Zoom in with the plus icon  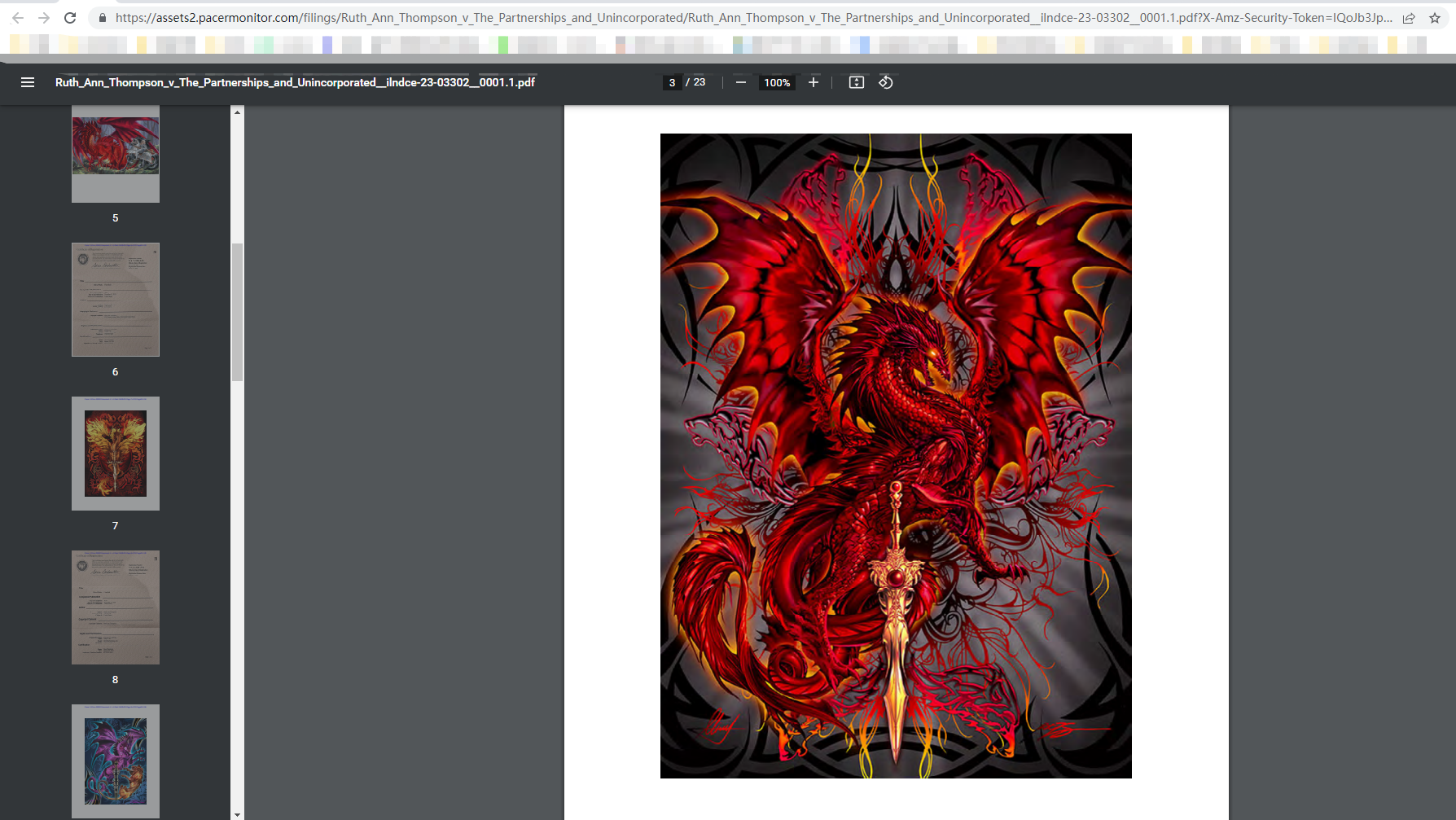pyautogui.click(x=813, y=82)
